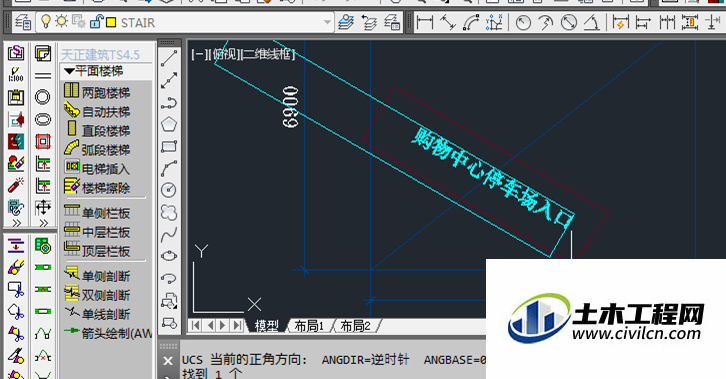The height and width of the screenshot is (379, 726).
Task: Close the command line window with X
Action: pos(168,360)
